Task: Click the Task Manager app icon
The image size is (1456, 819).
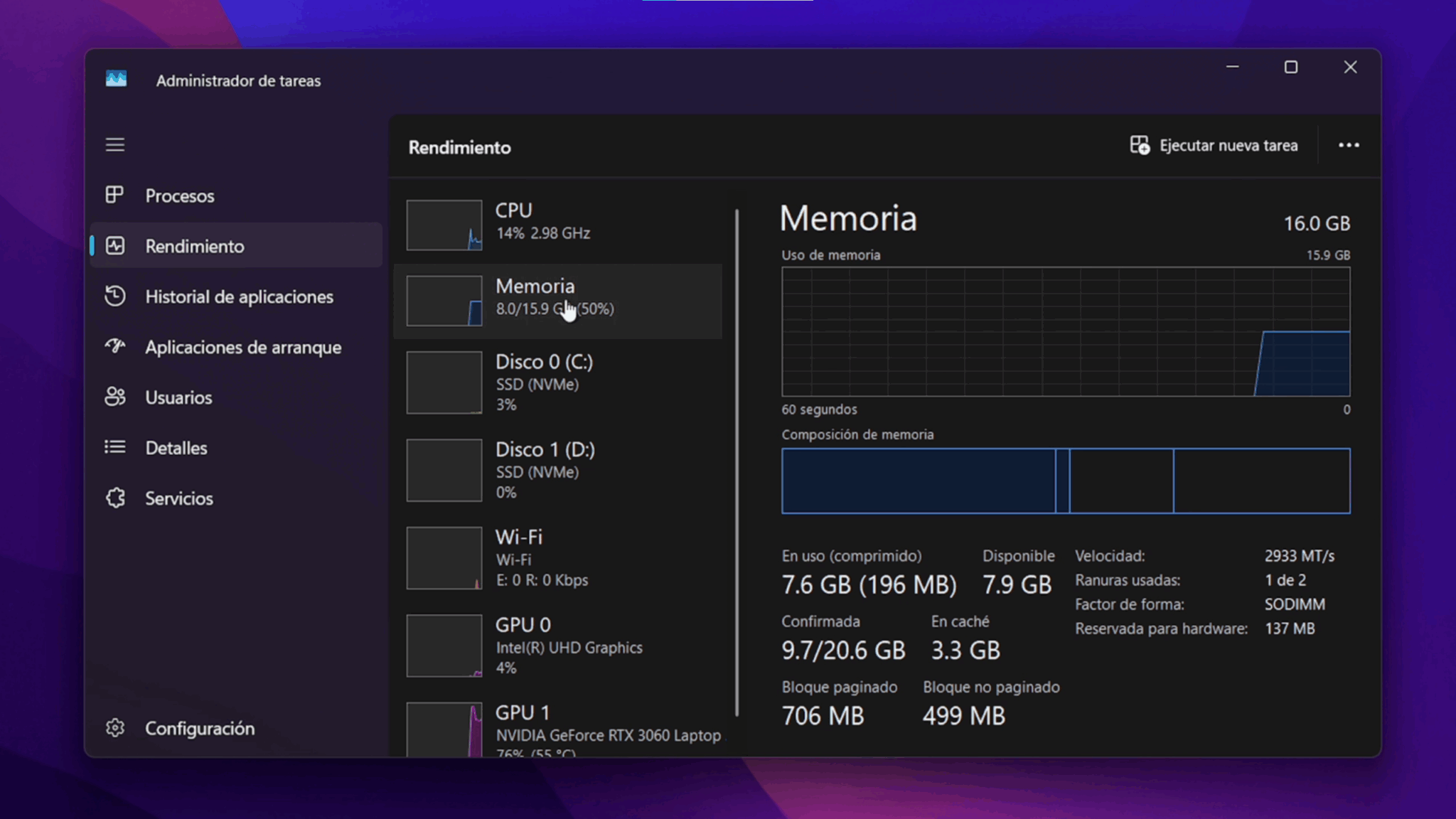Action: (116, 79)
